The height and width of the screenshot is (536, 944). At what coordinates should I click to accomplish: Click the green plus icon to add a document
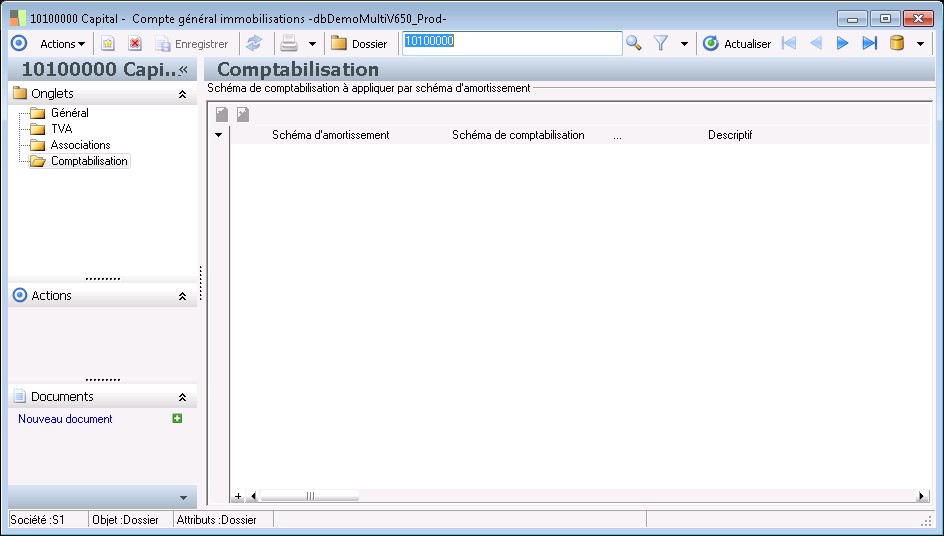[x=177, y=419]
